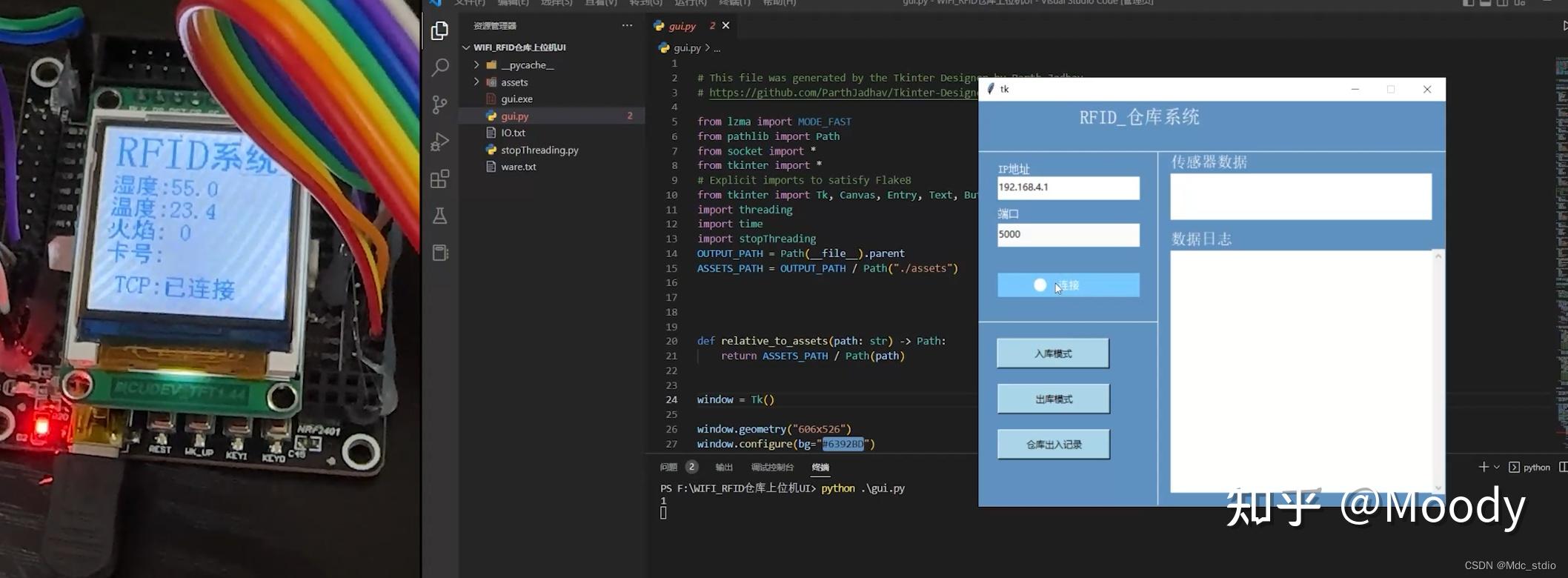Open the 资源管理器 more actions menu

(627, 25)
